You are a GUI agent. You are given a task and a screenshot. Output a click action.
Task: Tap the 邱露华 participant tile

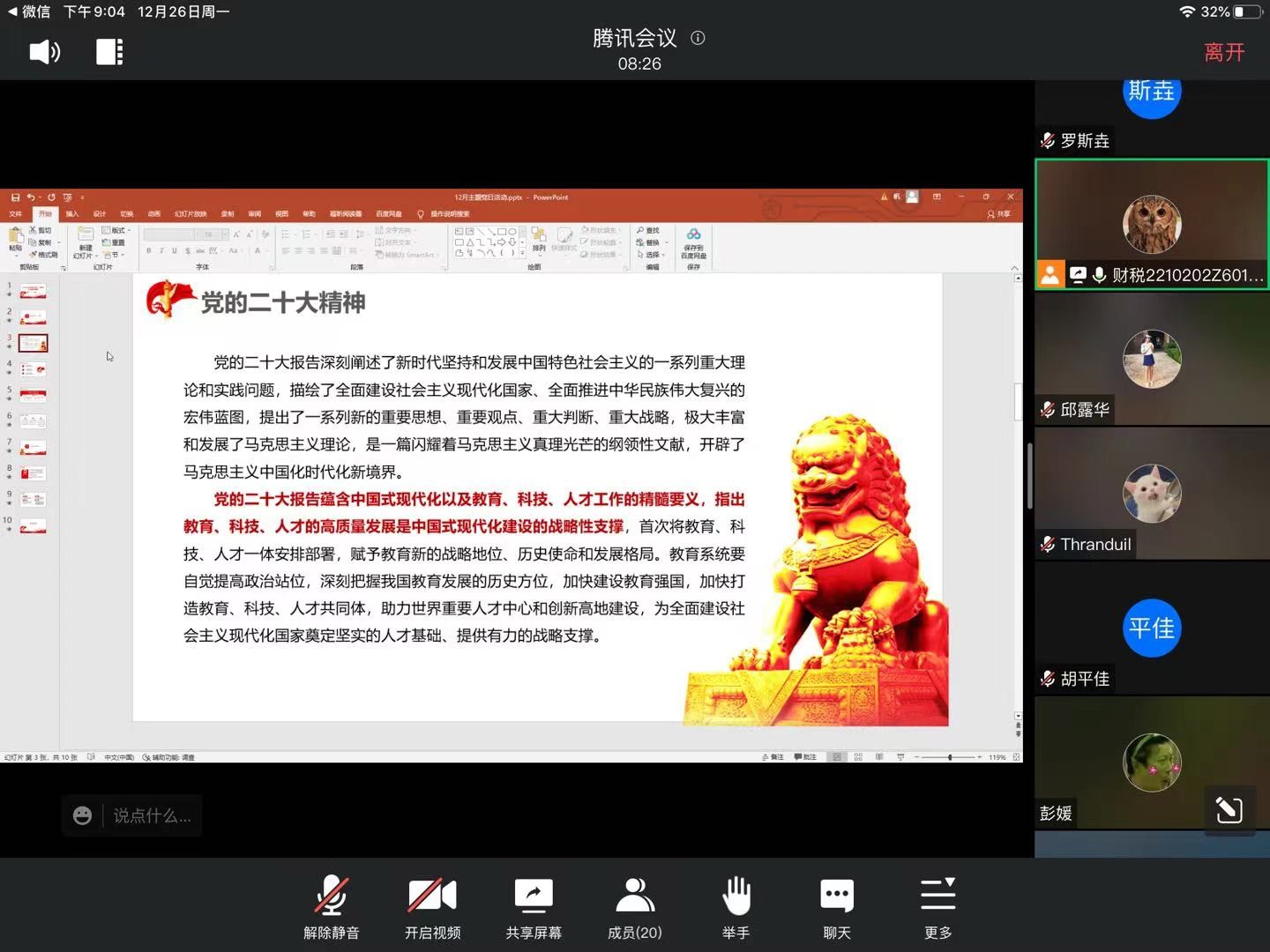(1152, 360)
